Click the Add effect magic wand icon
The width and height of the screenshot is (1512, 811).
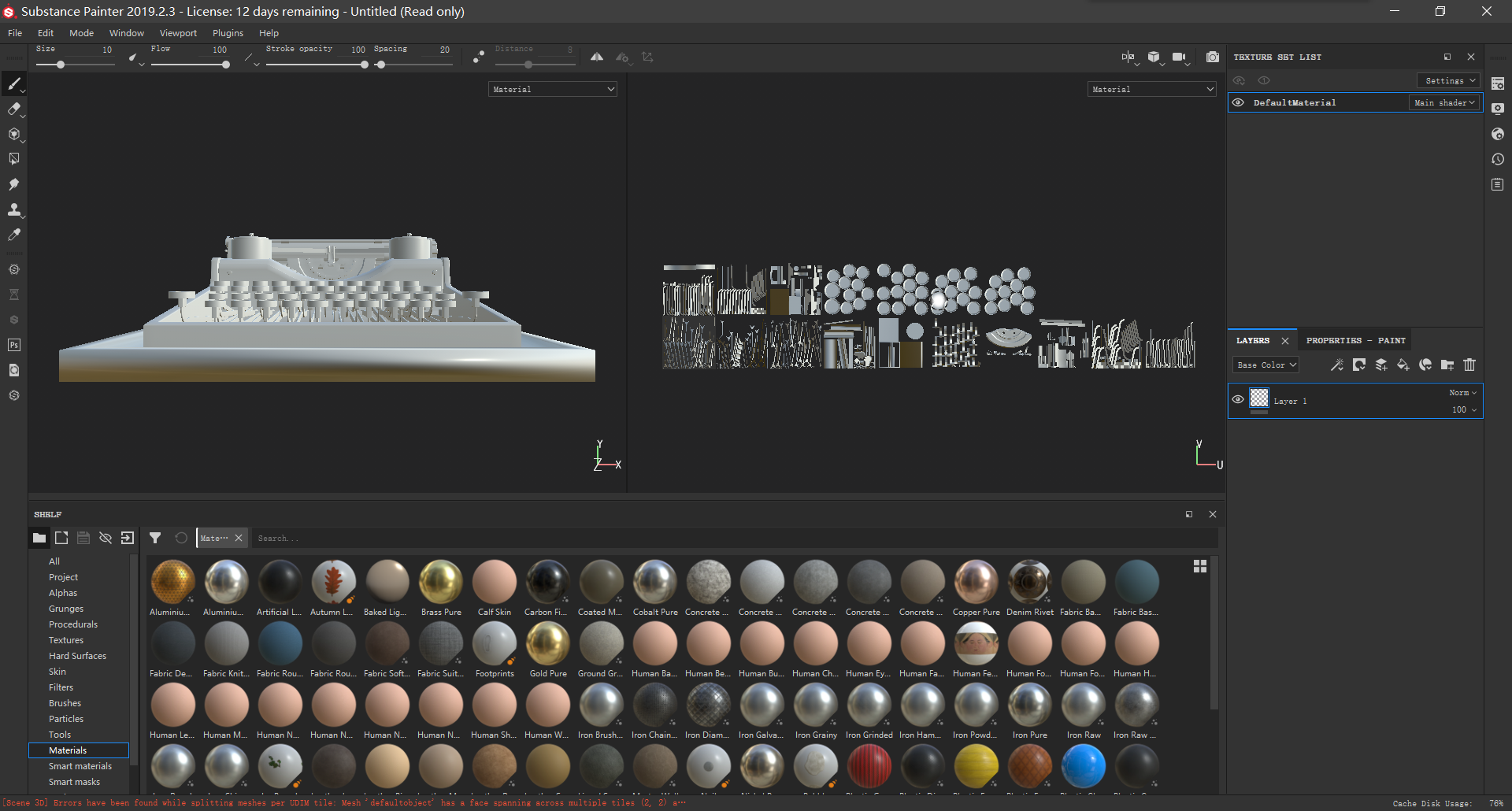(x=1336, y=365)
